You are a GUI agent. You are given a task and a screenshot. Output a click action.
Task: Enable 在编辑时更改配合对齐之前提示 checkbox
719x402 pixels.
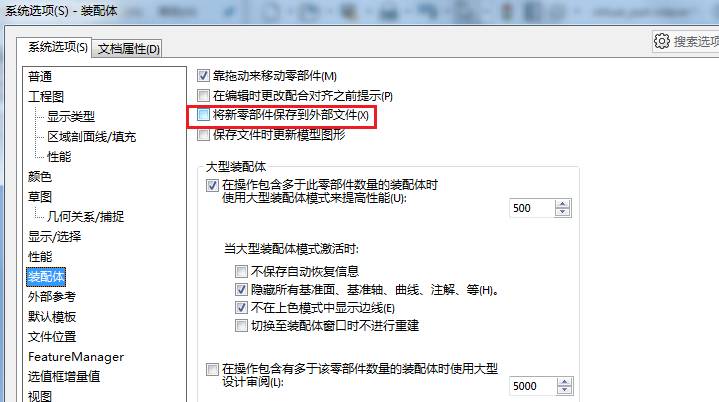point(203,95)
